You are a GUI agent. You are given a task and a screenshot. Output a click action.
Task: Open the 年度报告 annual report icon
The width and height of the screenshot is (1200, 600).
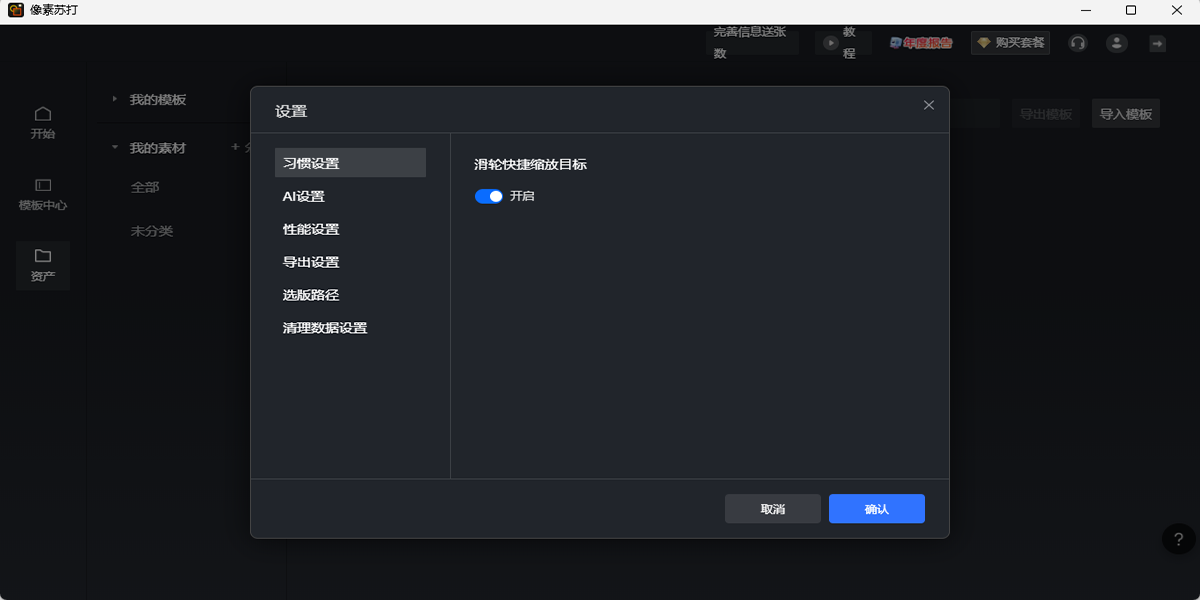point(919,42)
